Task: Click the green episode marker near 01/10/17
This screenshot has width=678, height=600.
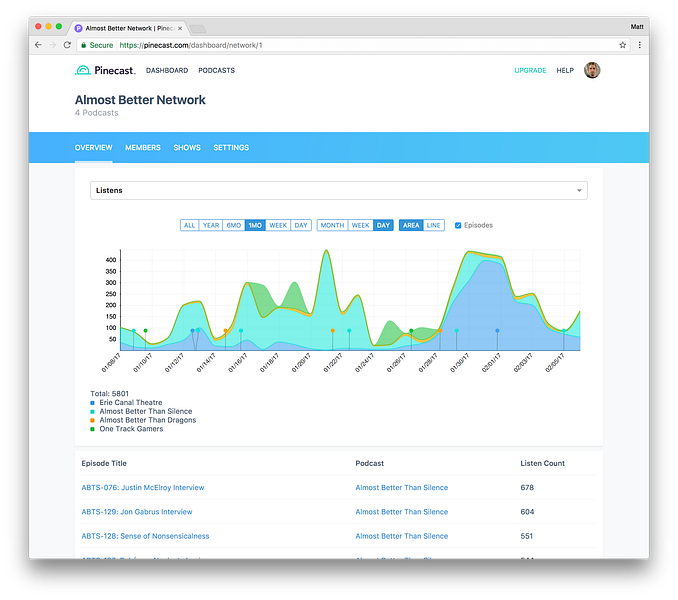Action: (x=146, y=331)
